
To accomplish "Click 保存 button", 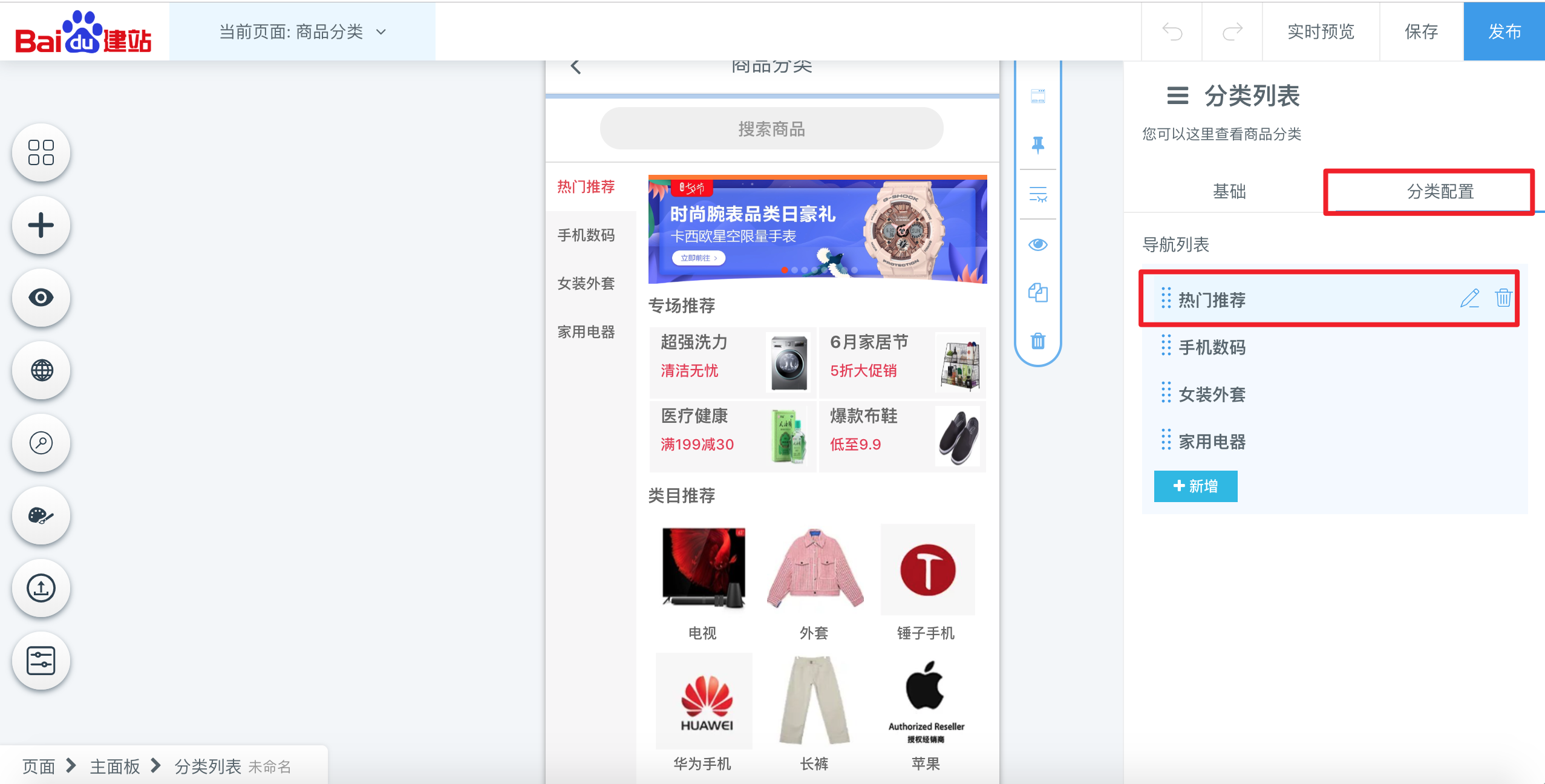I will coord(1421,31).
